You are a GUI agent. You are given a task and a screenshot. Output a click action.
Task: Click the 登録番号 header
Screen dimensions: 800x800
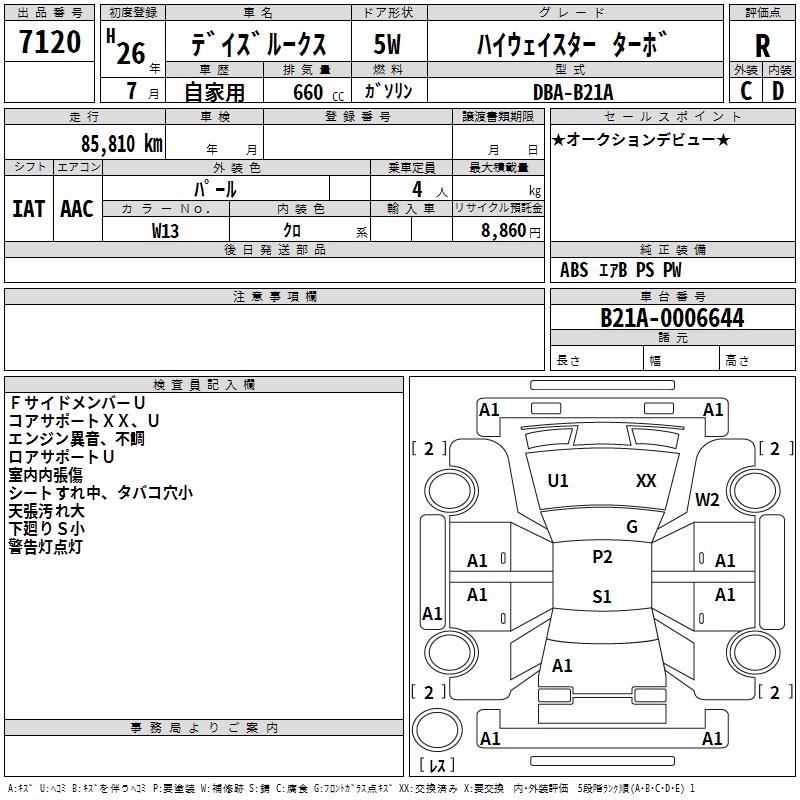tap(358, 116)
